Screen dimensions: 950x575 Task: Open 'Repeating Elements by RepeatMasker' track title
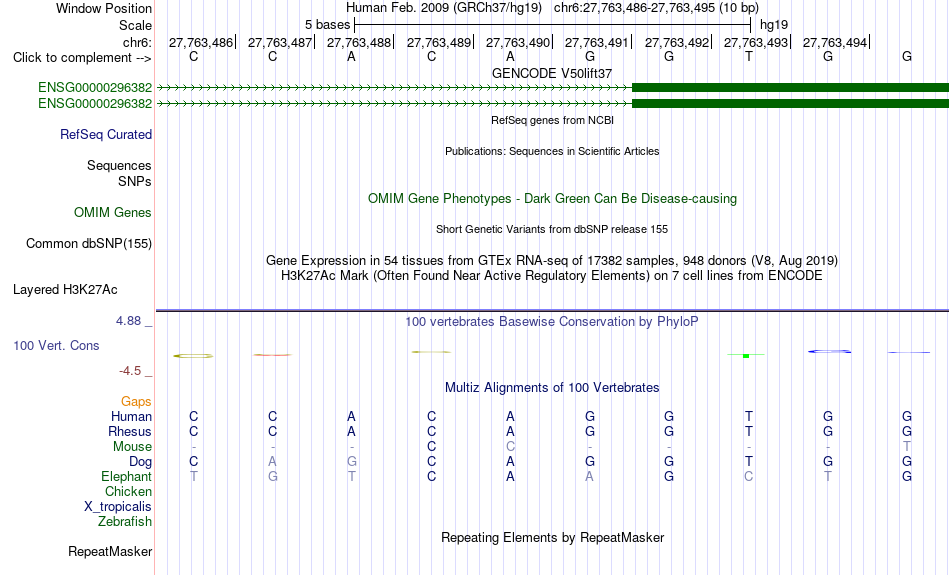pyautogui.click(x=552, y=537)
